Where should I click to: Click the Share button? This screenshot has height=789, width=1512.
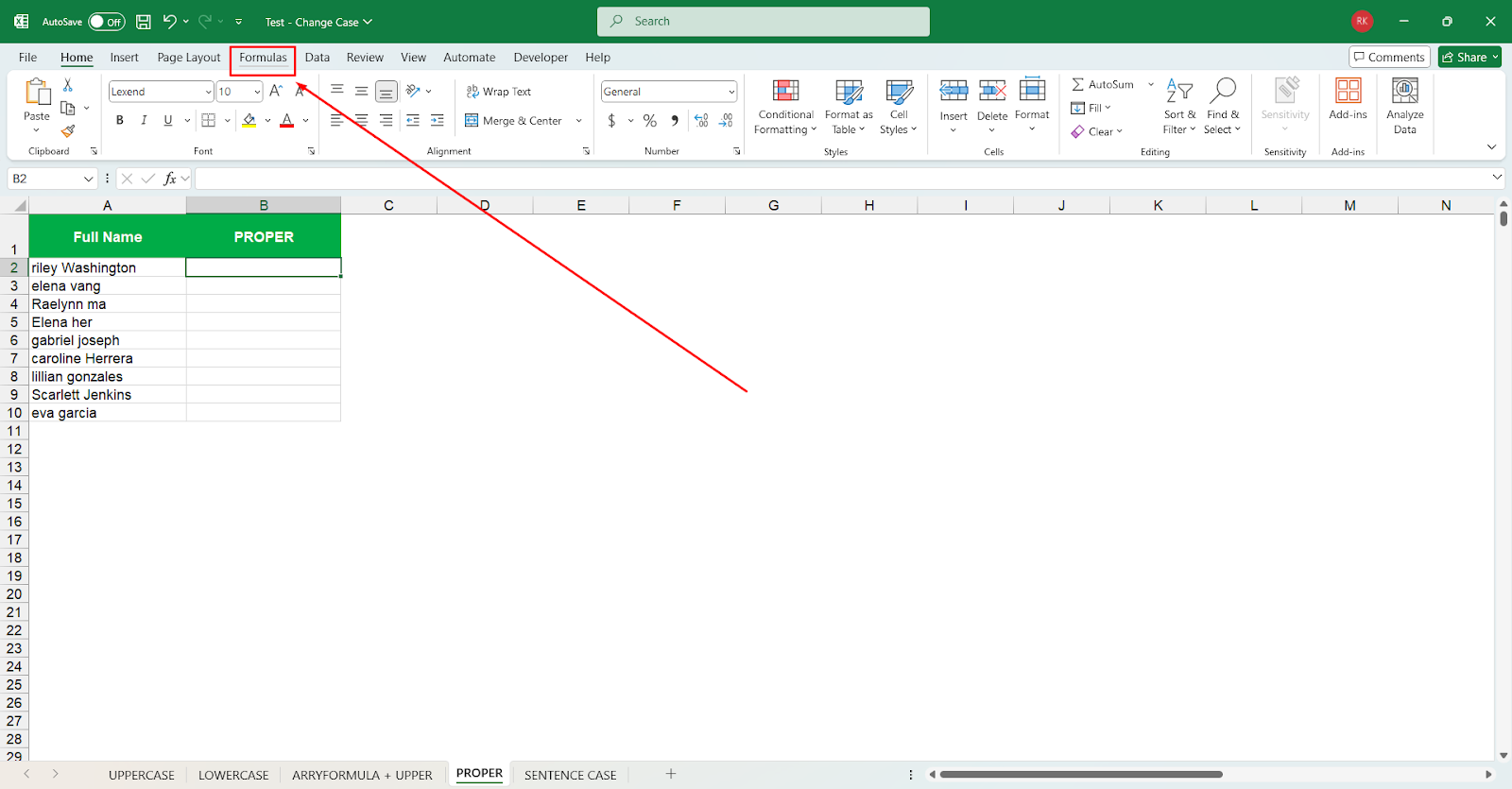1469,58
